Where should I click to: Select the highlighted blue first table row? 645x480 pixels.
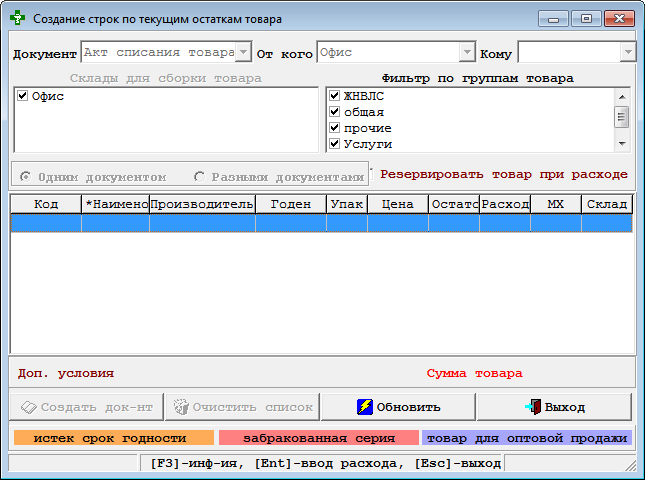tap(320, 223)
